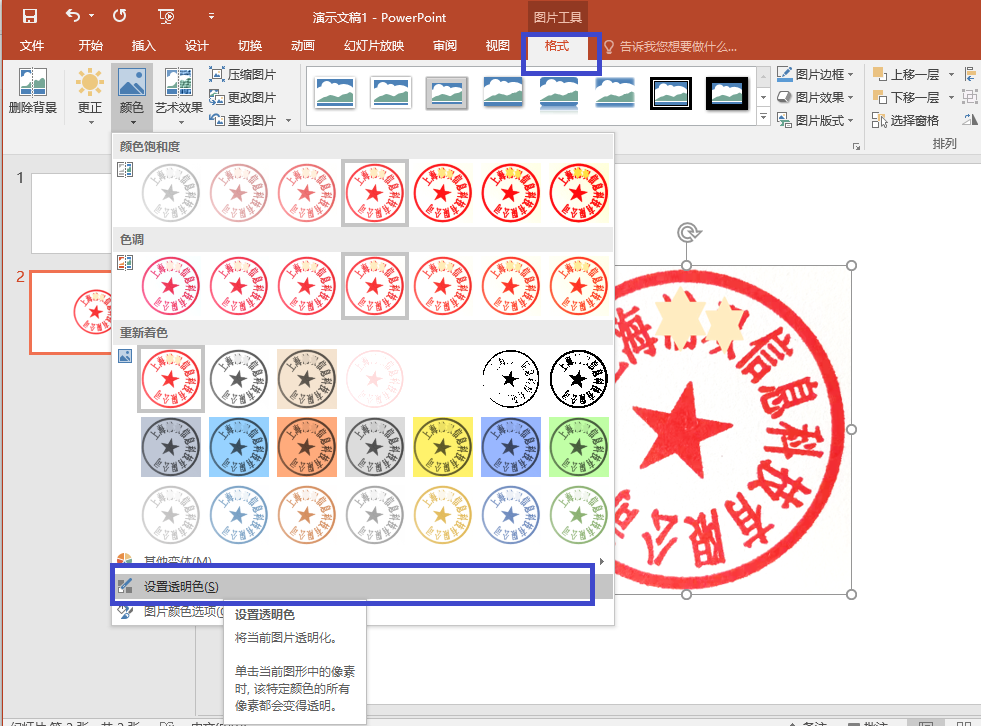Open the 幻灯片放映 tab

pyautogui.click(x=374, y=46)
